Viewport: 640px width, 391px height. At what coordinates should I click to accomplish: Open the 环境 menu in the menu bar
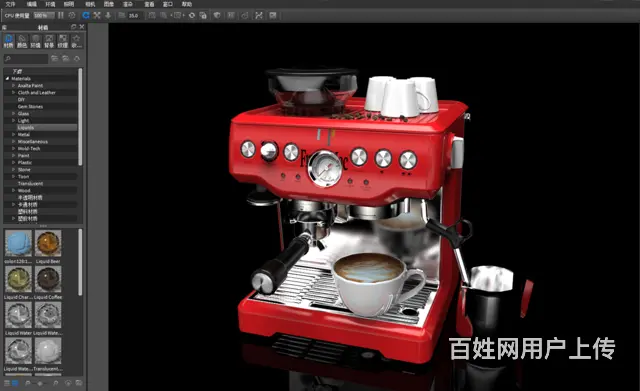coord(50,4)
